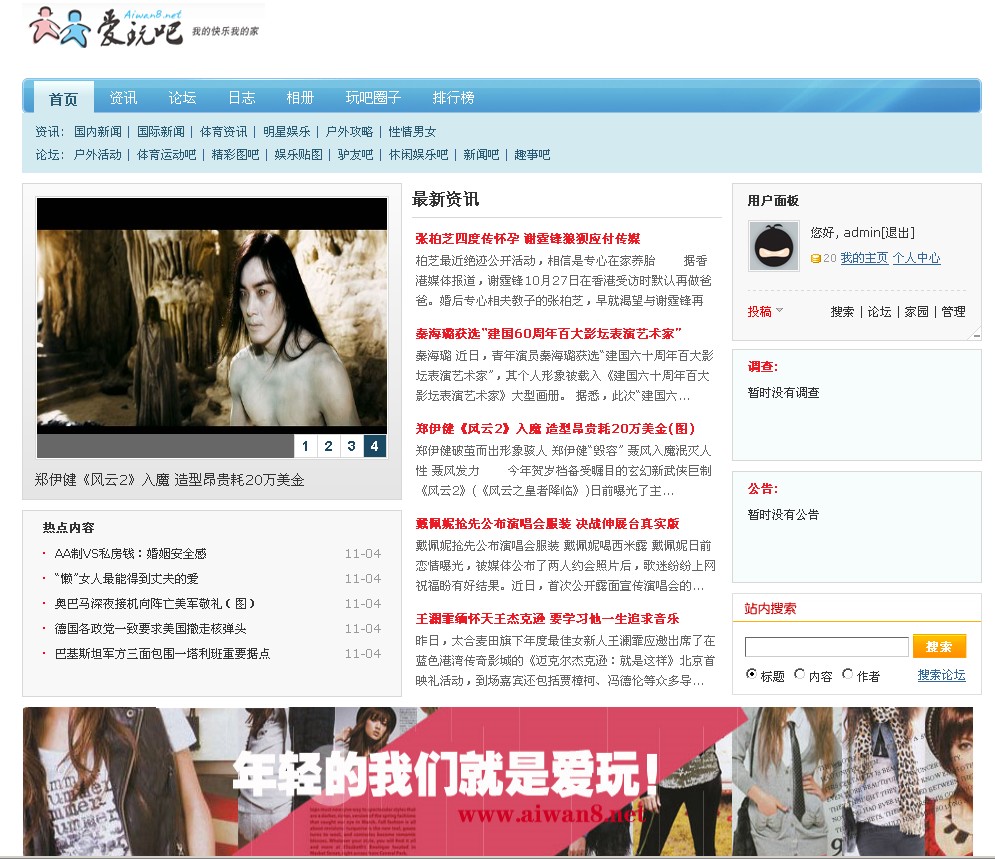Image resolution: width=995 pixels, height=859 pixels.
Task: Collapse the user panel corner icon
Action: pos(976,335)
